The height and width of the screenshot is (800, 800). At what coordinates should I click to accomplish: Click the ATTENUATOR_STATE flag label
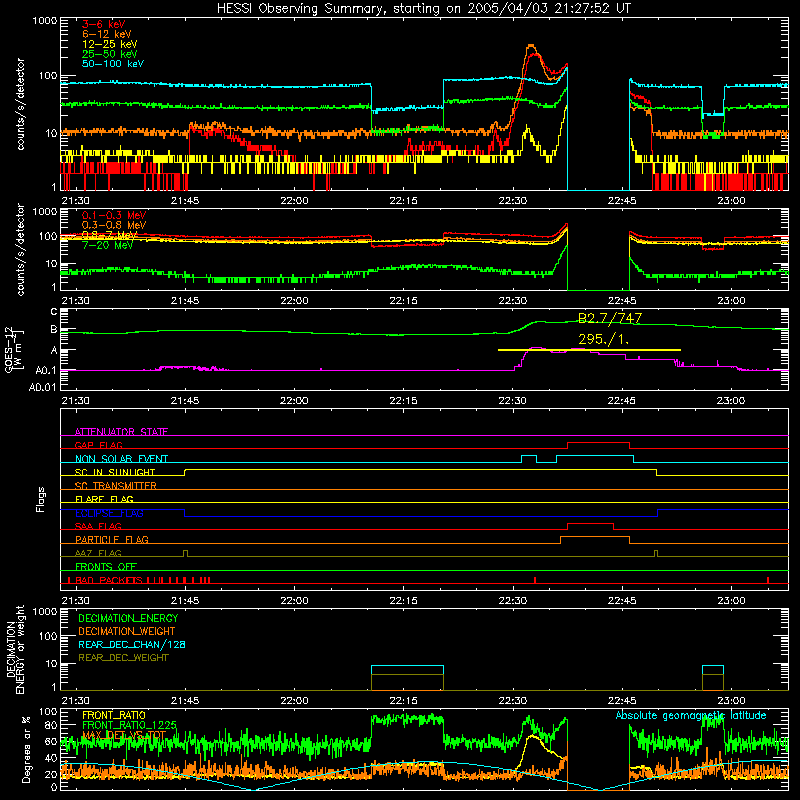[x=121, y=432]
